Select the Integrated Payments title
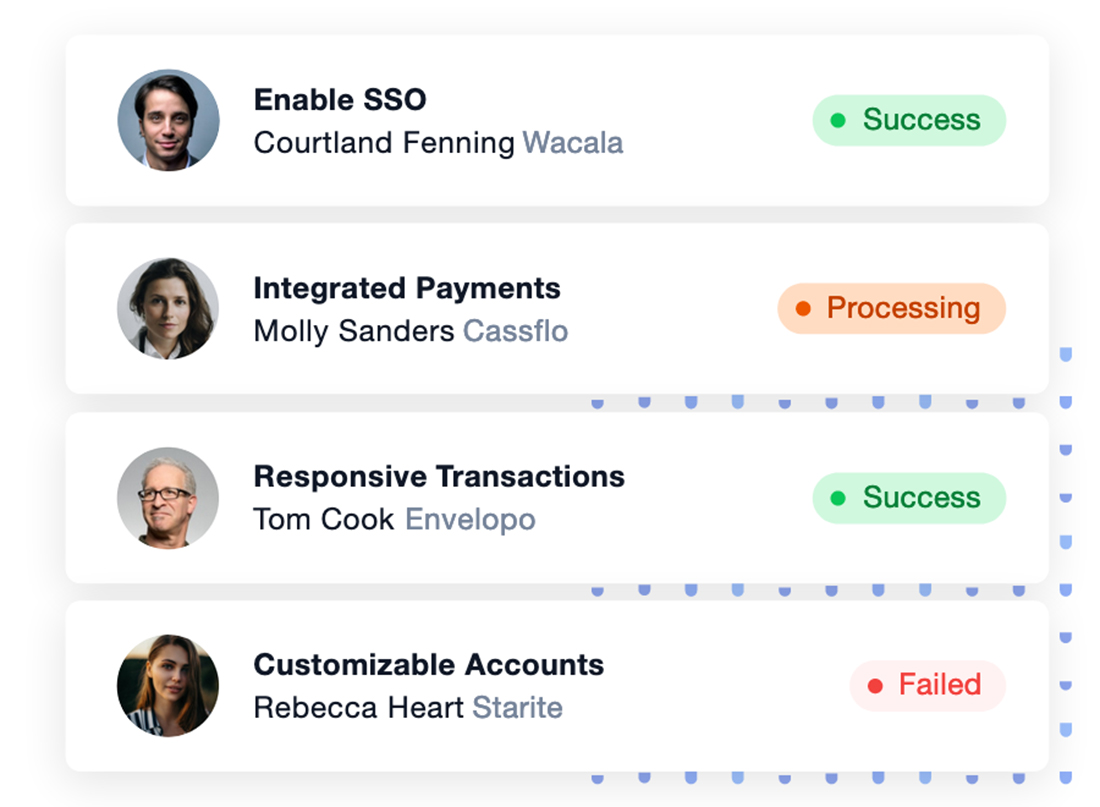The height and width of the screenshot is (807, 1100). click(x=407, y=288)
